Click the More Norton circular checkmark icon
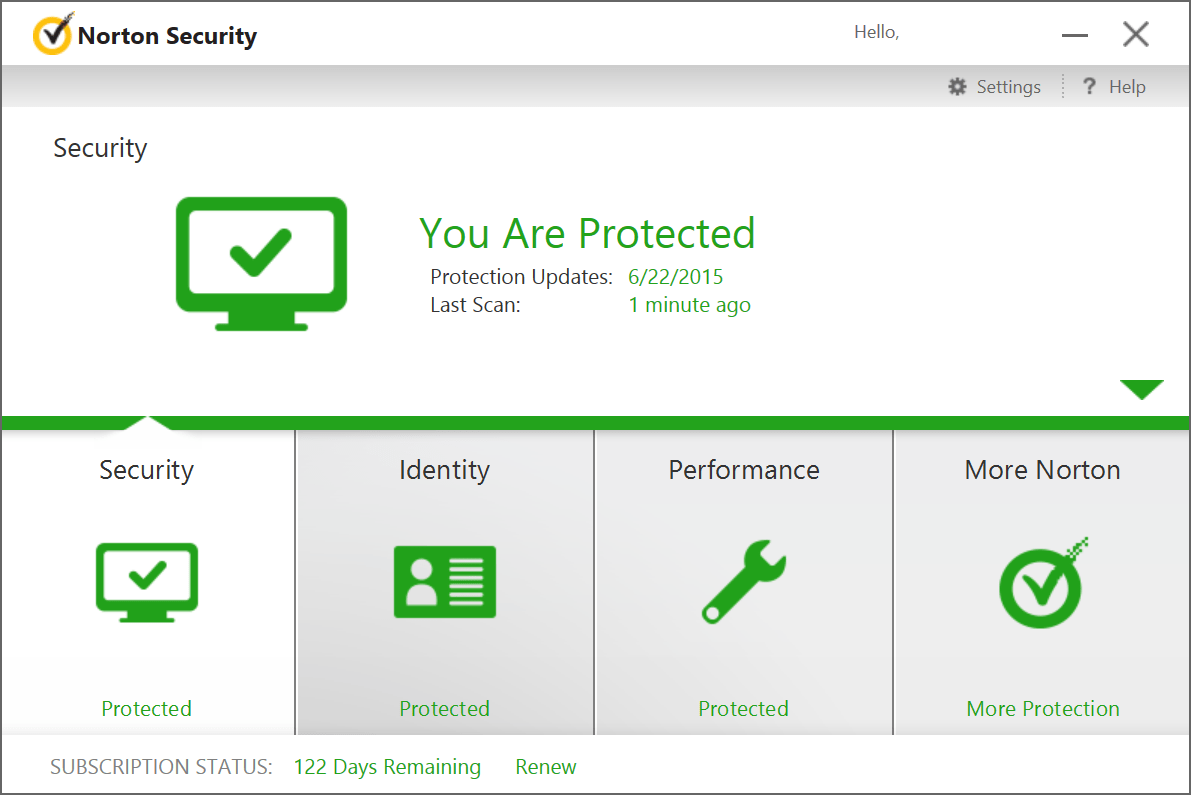Screen dimensions: 1191x795 (1041, 583)
